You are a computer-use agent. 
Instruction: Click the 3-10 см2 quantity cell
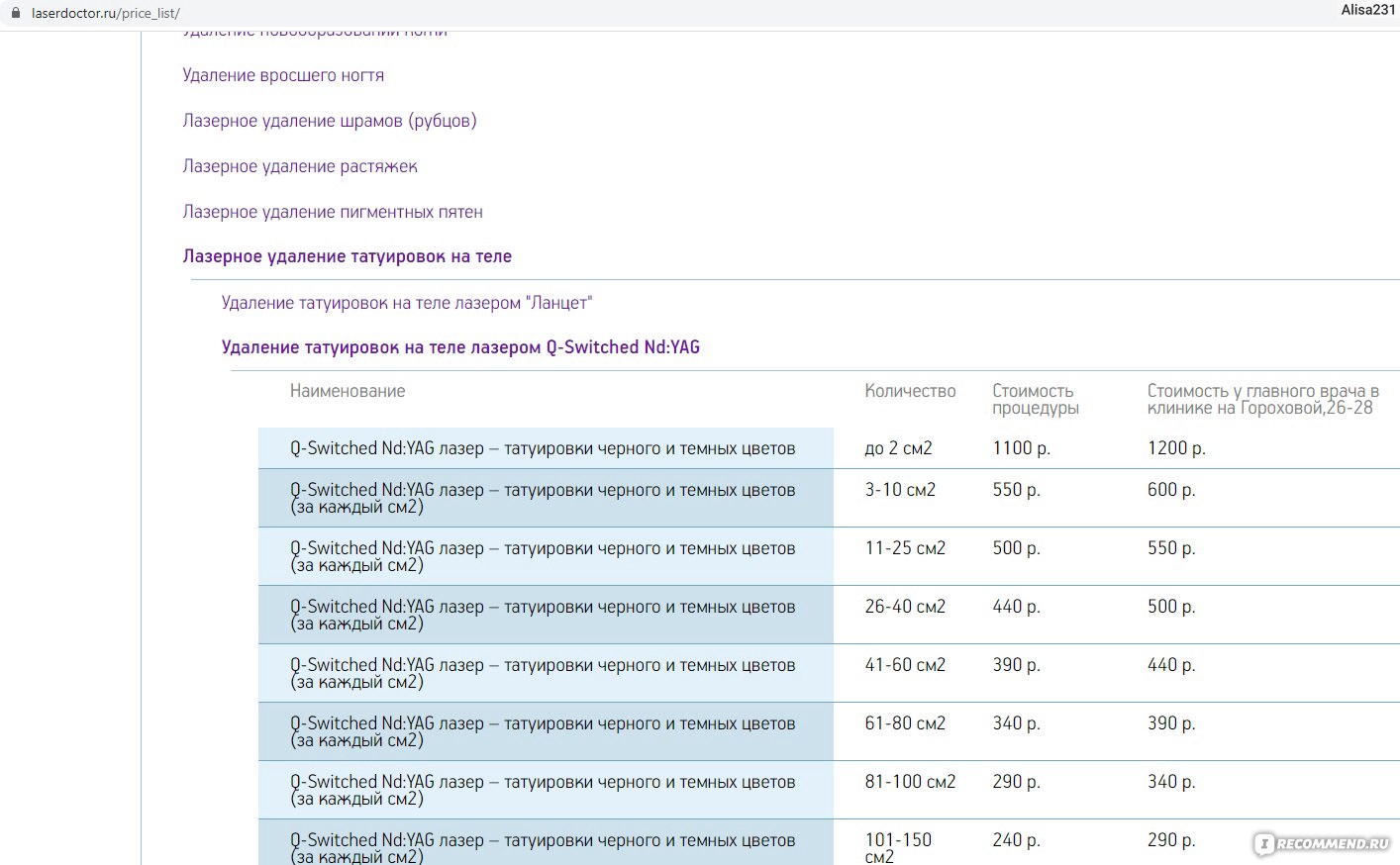coord(900,490)
